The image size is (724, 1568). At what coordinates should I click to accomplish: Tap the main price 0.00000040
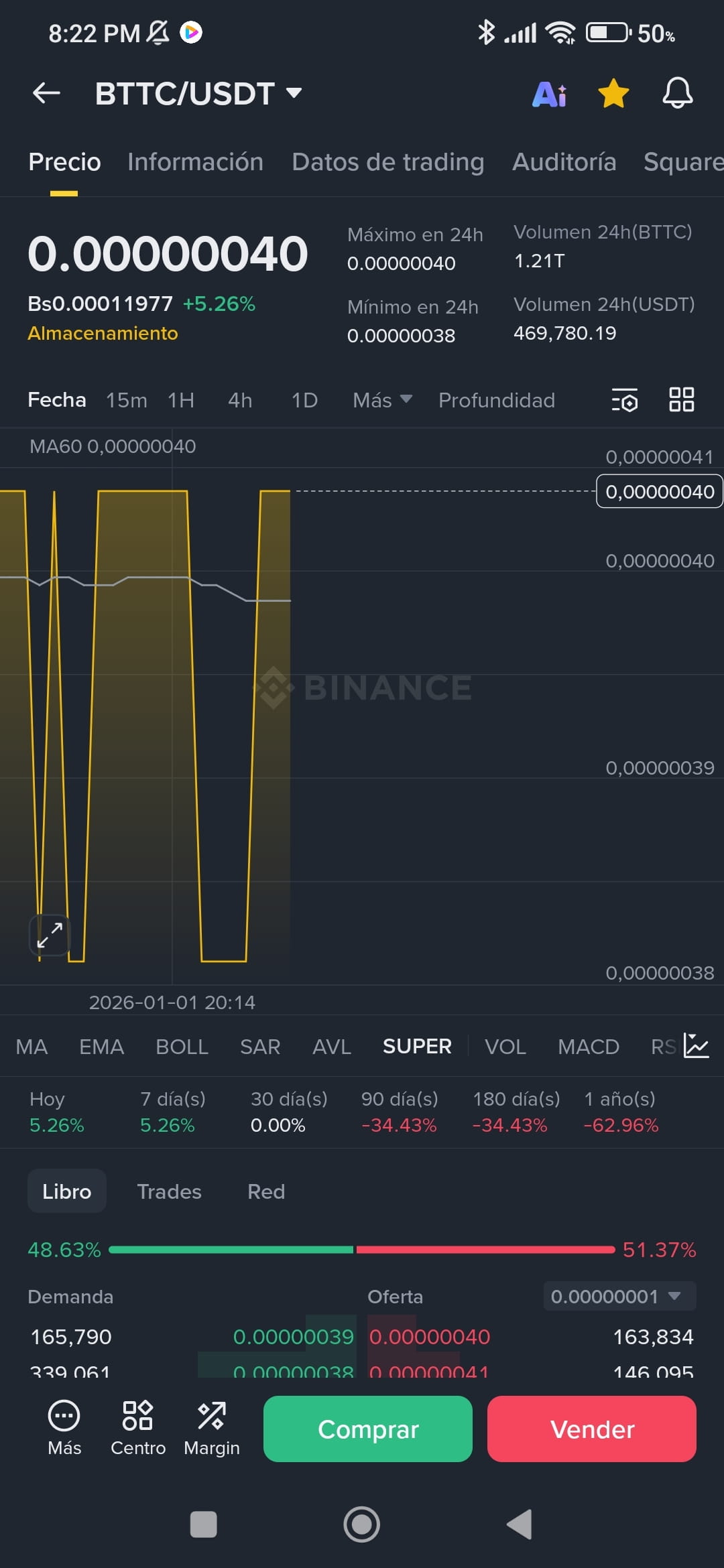(x=168, y=254)
